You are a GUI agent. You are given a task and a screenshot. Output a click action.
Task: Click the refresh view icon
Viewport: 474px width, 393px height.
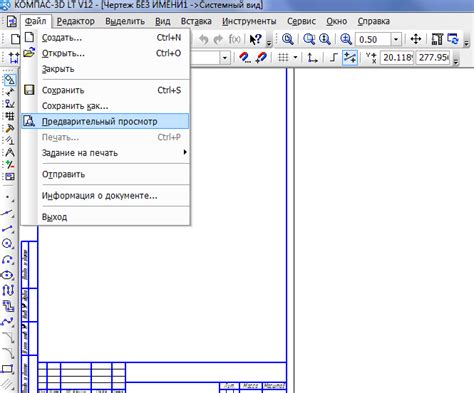pos(453,39)
